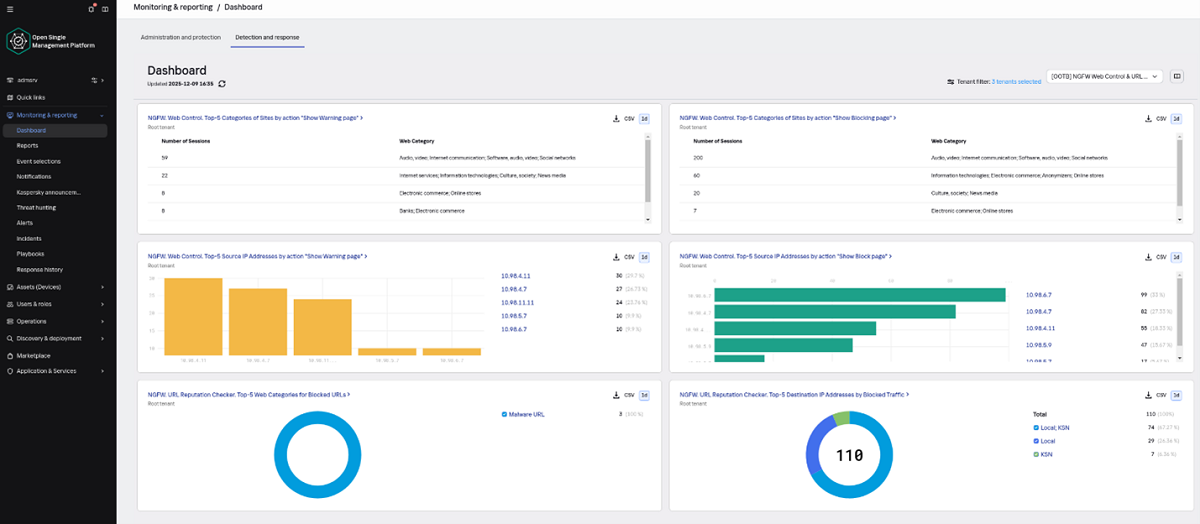Screen dimensions: 1200x524
Task: Toggle the green KSN legend checkbox
Action: point(1036,453)
